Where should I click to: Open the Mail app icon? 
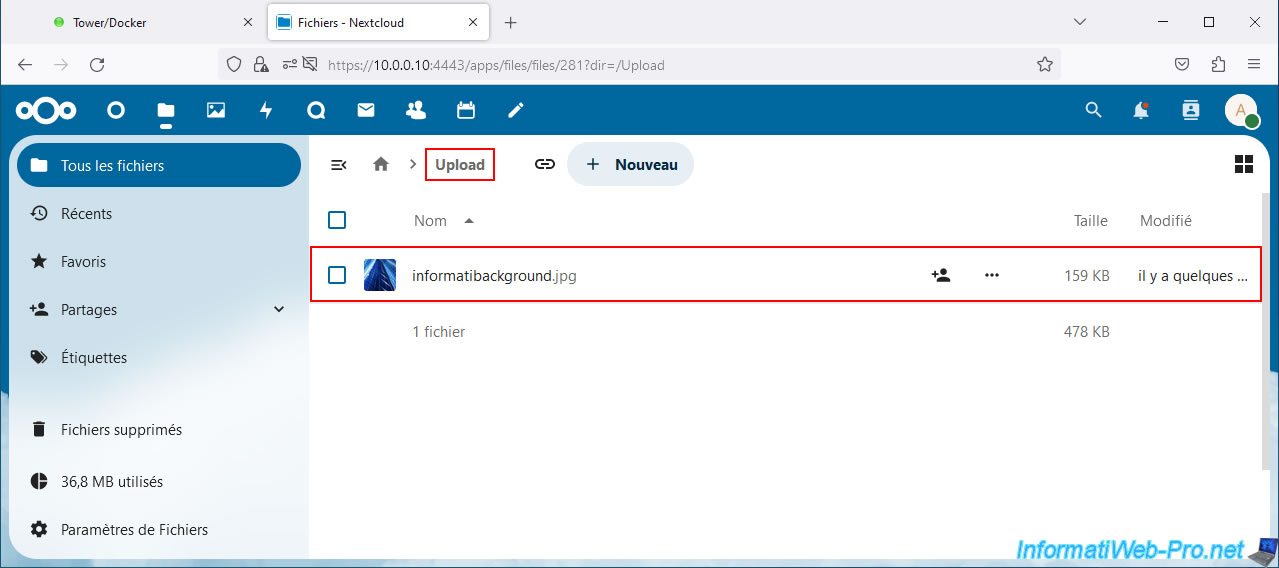pos(366,110)
